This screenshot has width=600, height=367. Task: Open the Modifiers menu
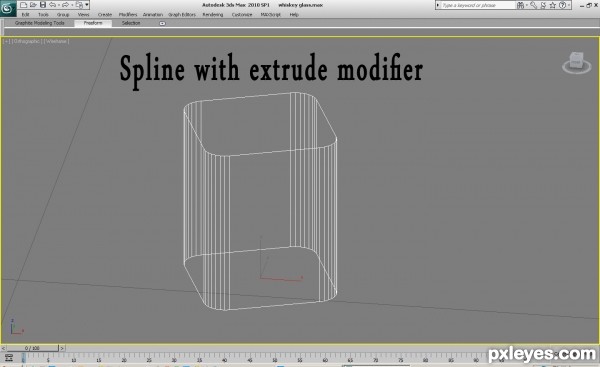click(128, 15)
